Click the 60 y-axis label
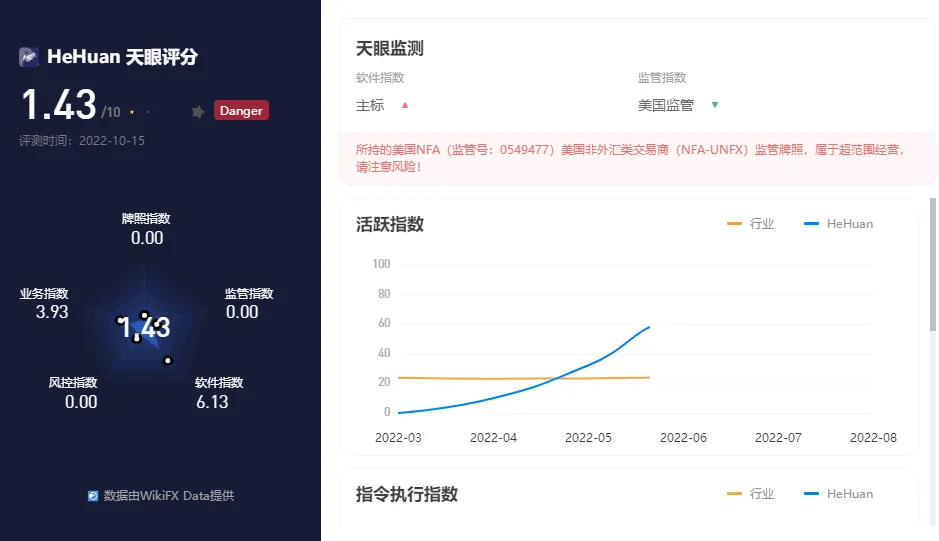The image size is (939, 541). click(x=384, y=323)
